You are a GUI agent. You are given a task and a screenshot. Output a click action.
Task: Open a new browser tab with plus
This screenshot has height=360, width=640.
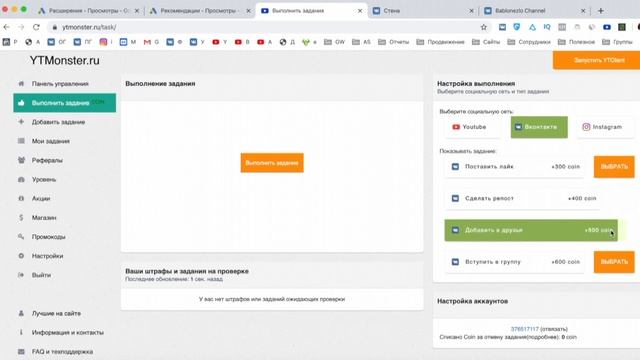coord(600,11)
